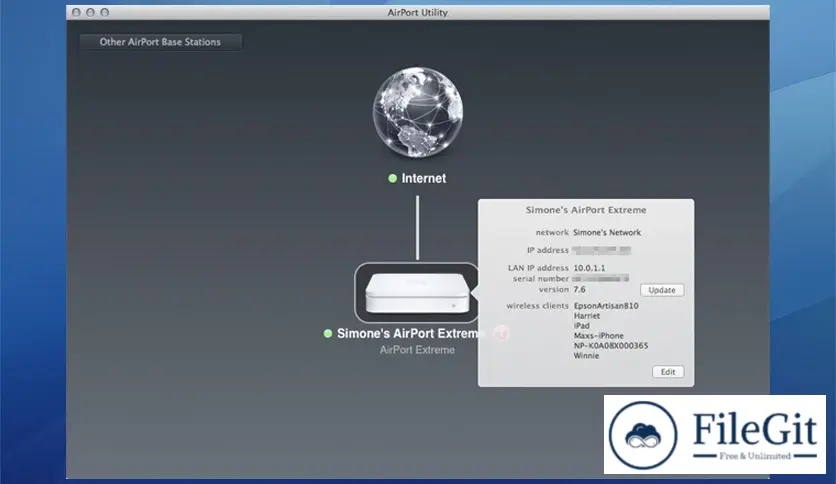Click the Edit button in popover
This screenshot has width=836, height=484.
coord(668,372)
